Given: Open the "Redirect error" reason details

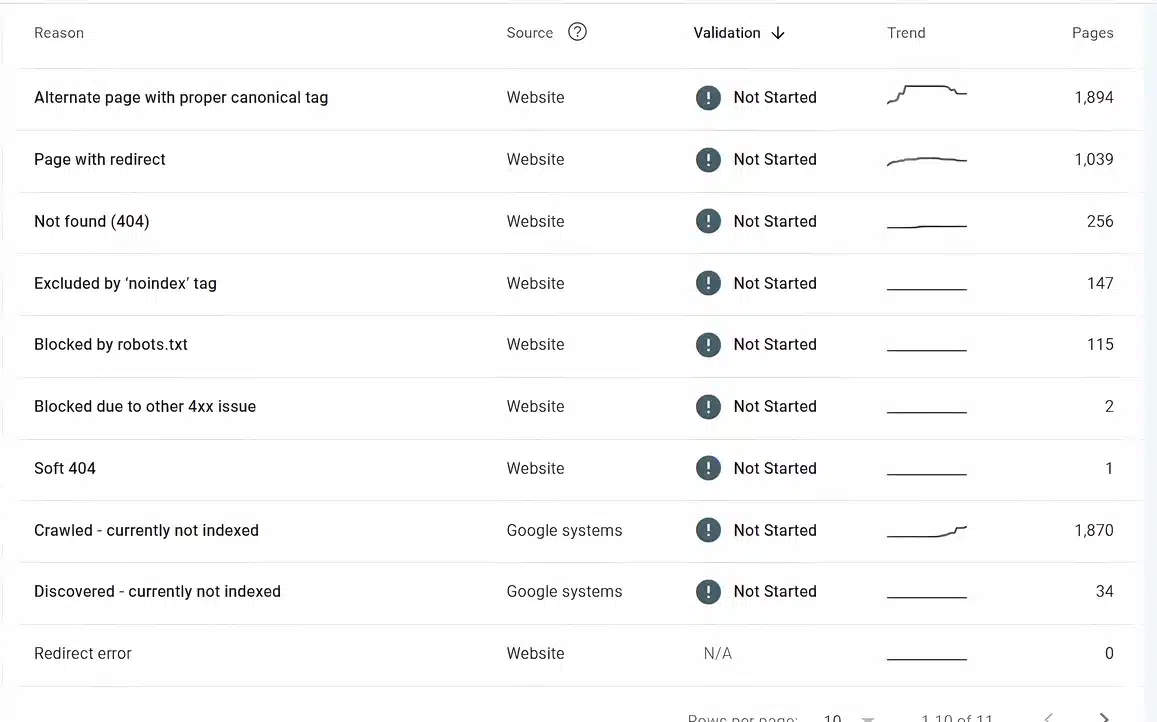Looking at the screenshot, I should (x=83, y=653).
